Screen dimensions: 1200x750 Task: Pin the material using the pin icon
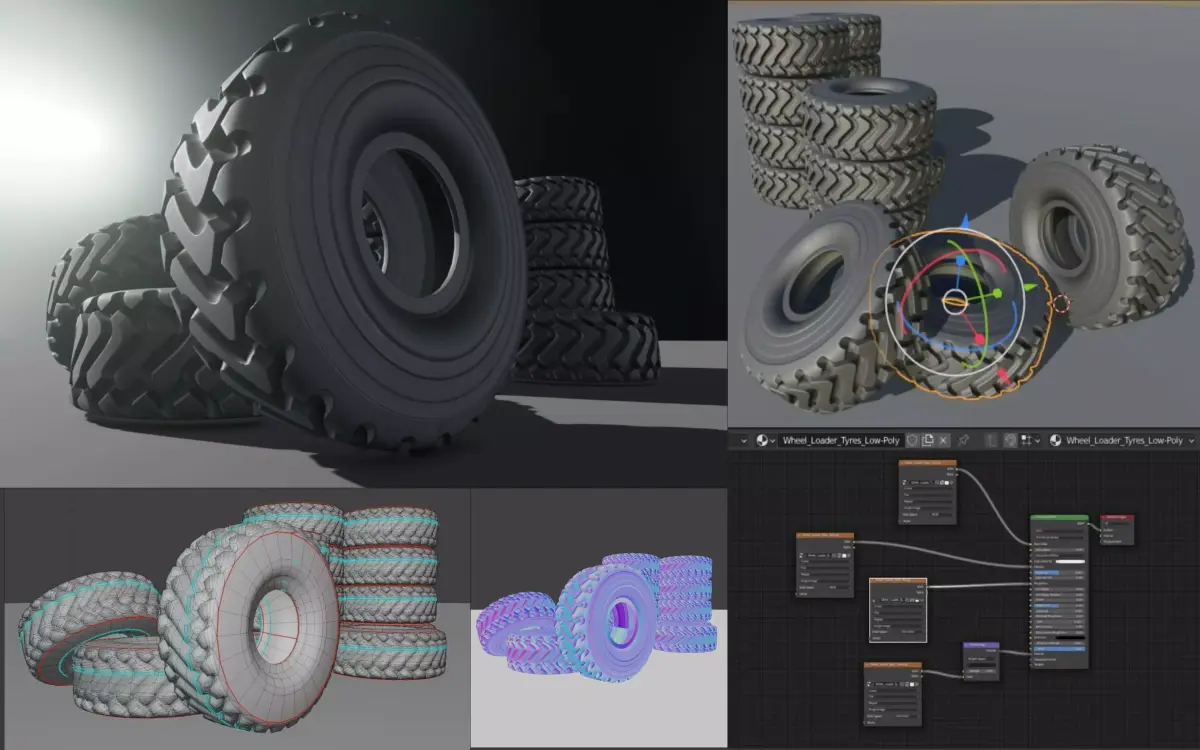pos(962,441)
